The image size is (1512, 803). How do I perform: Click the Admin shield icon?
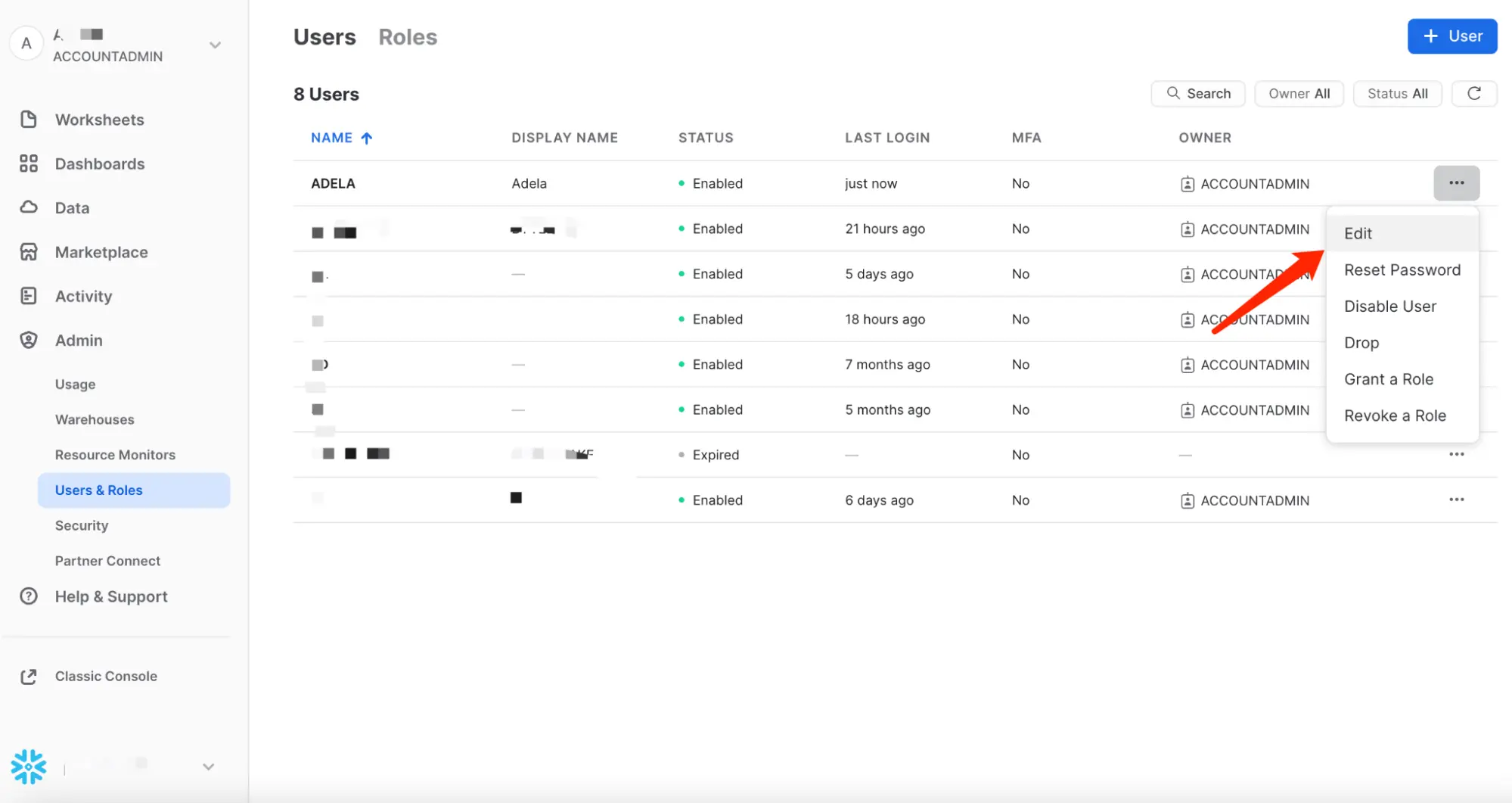coord(29,340)
